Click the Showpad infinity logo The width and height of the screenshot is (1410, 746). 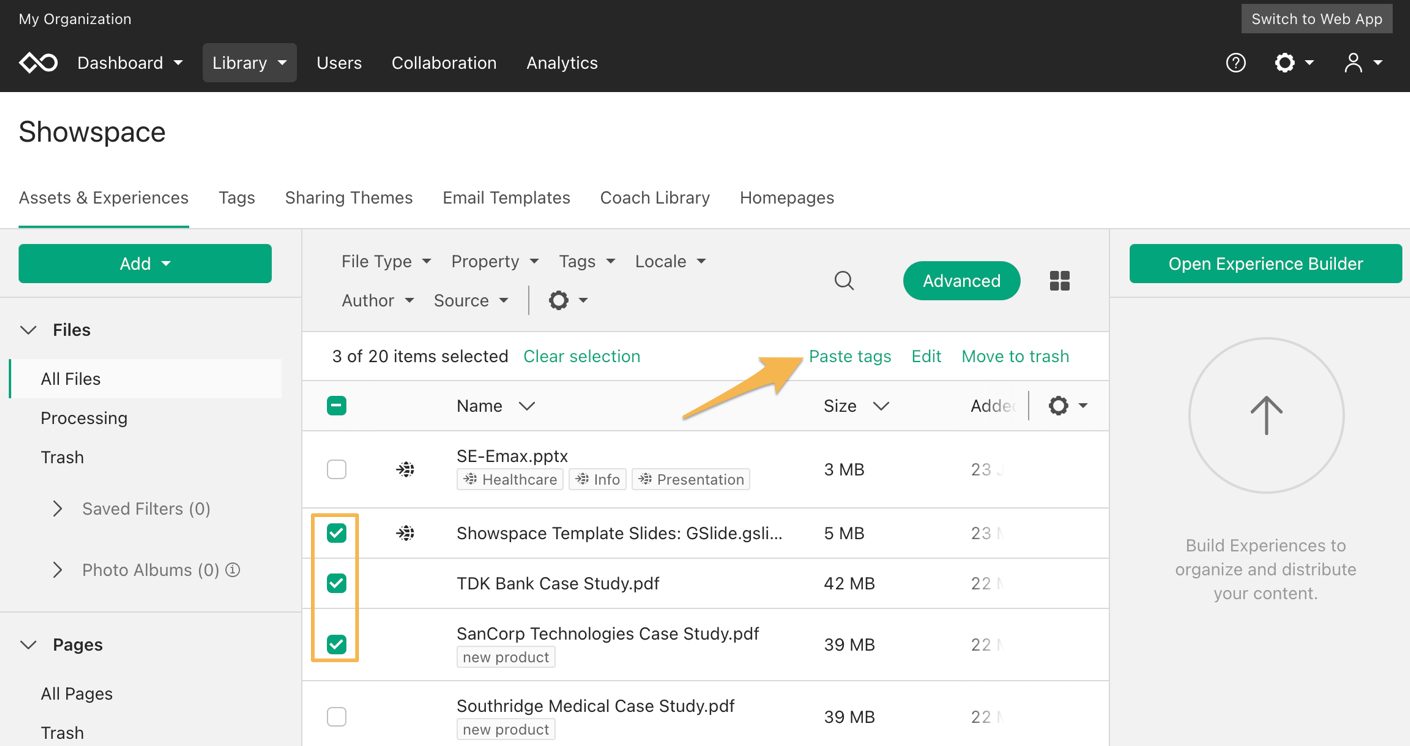click(x=39, y=63)
